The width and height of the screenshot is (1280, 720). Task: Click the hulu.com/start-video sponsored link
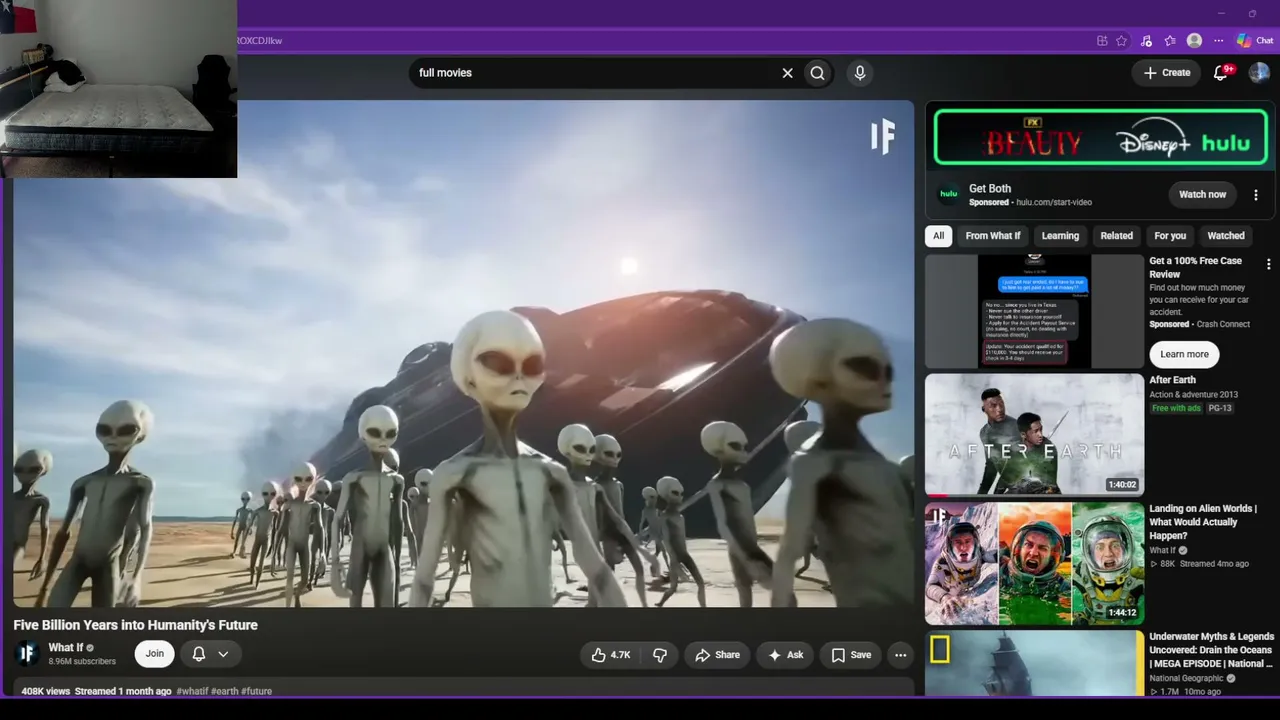click(x=1054, y=202)
